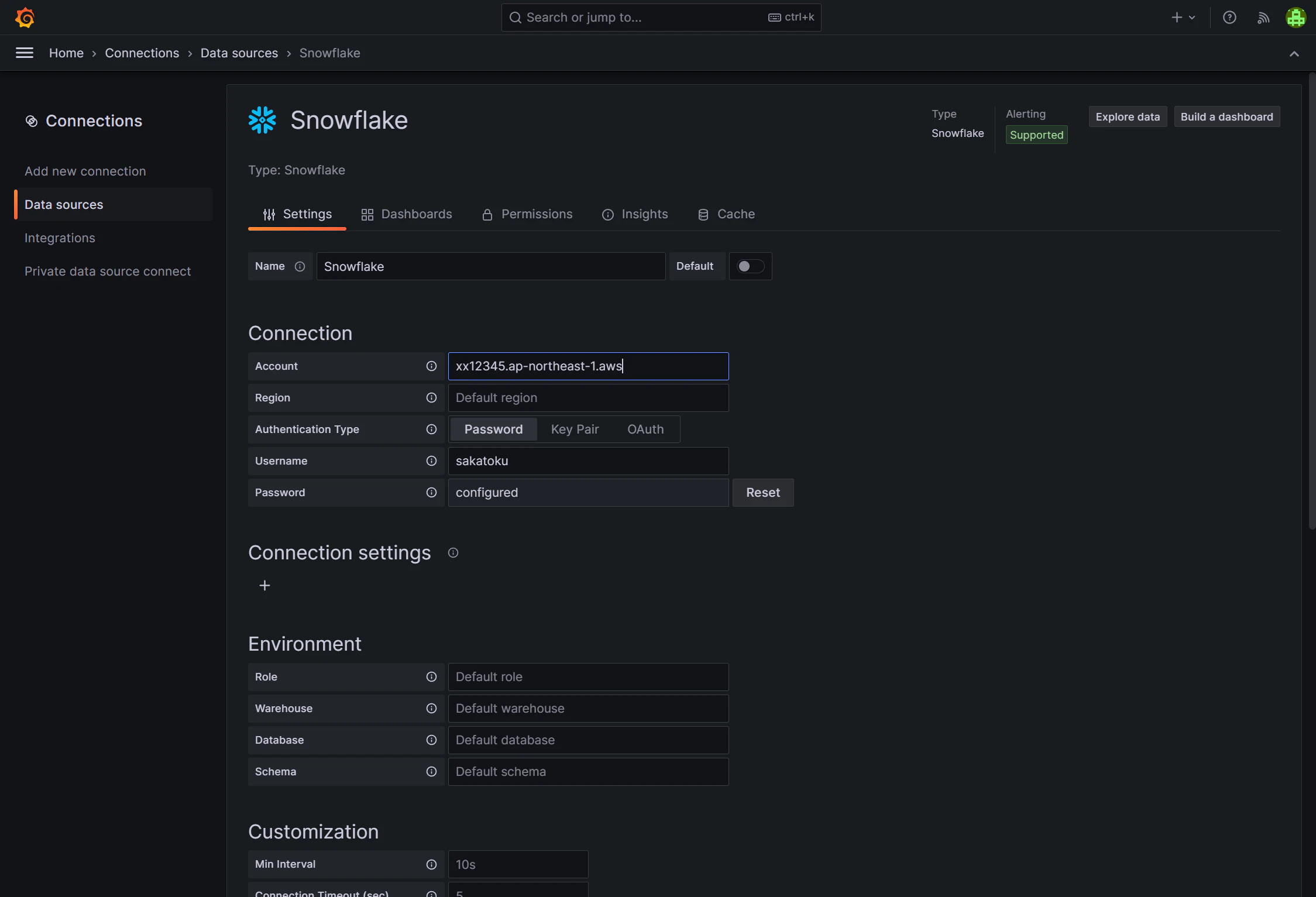Click the Default warehouse input field

point(588,709)
